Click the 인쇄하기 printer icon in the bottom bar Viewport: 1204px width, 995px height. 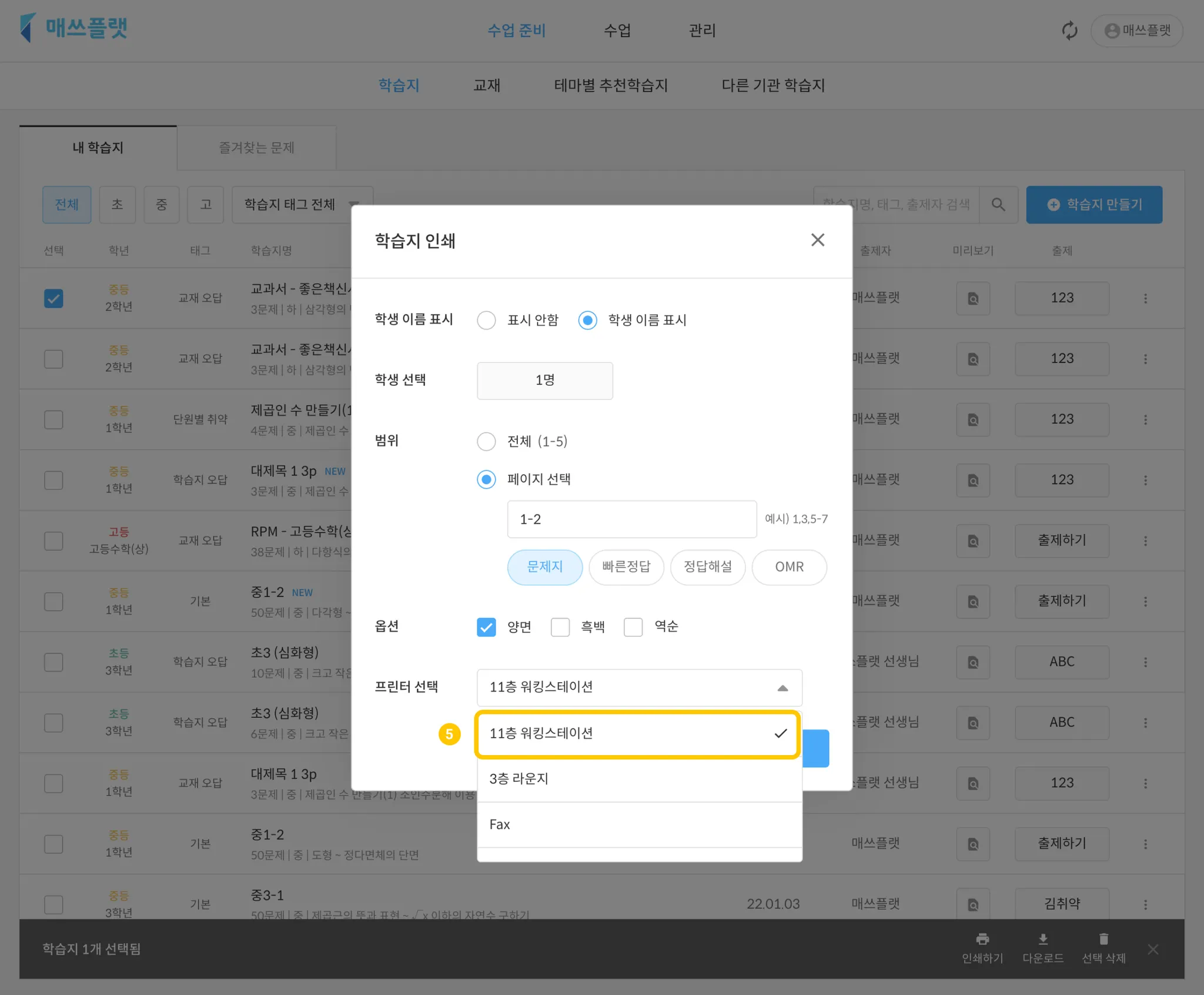tap(982, 940)
